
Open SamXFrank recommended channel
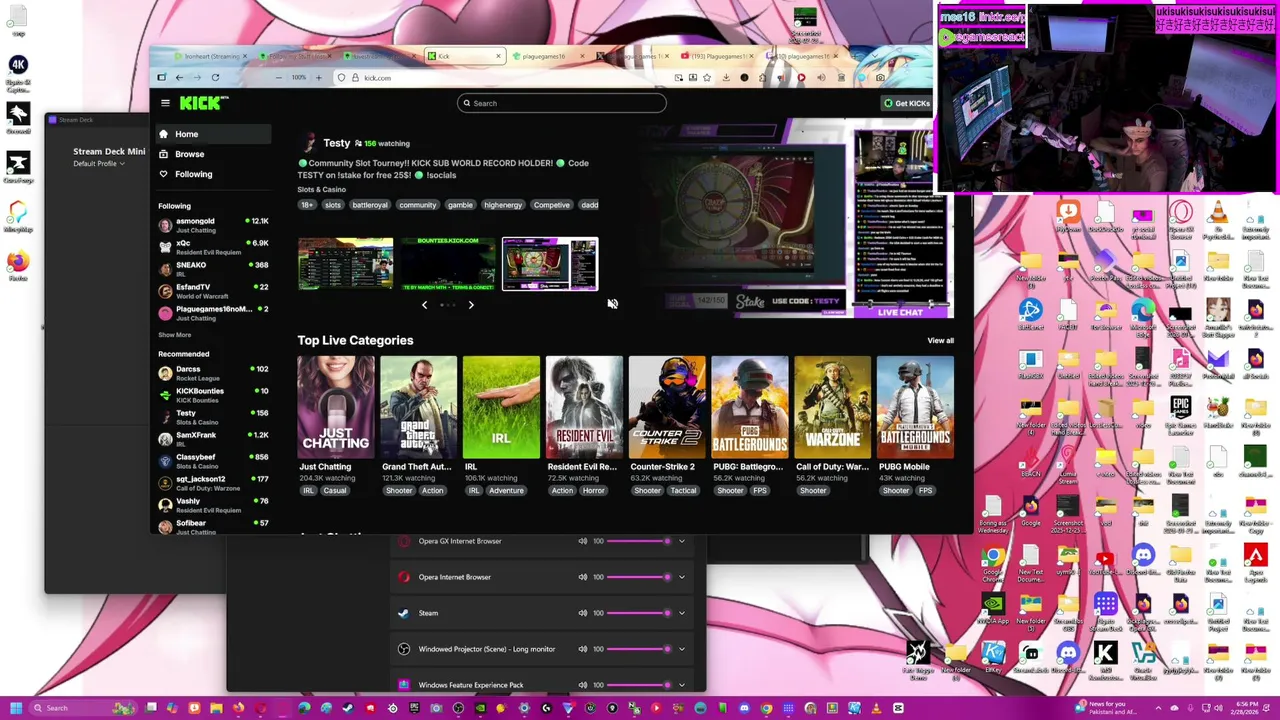[x=213, y=439]
